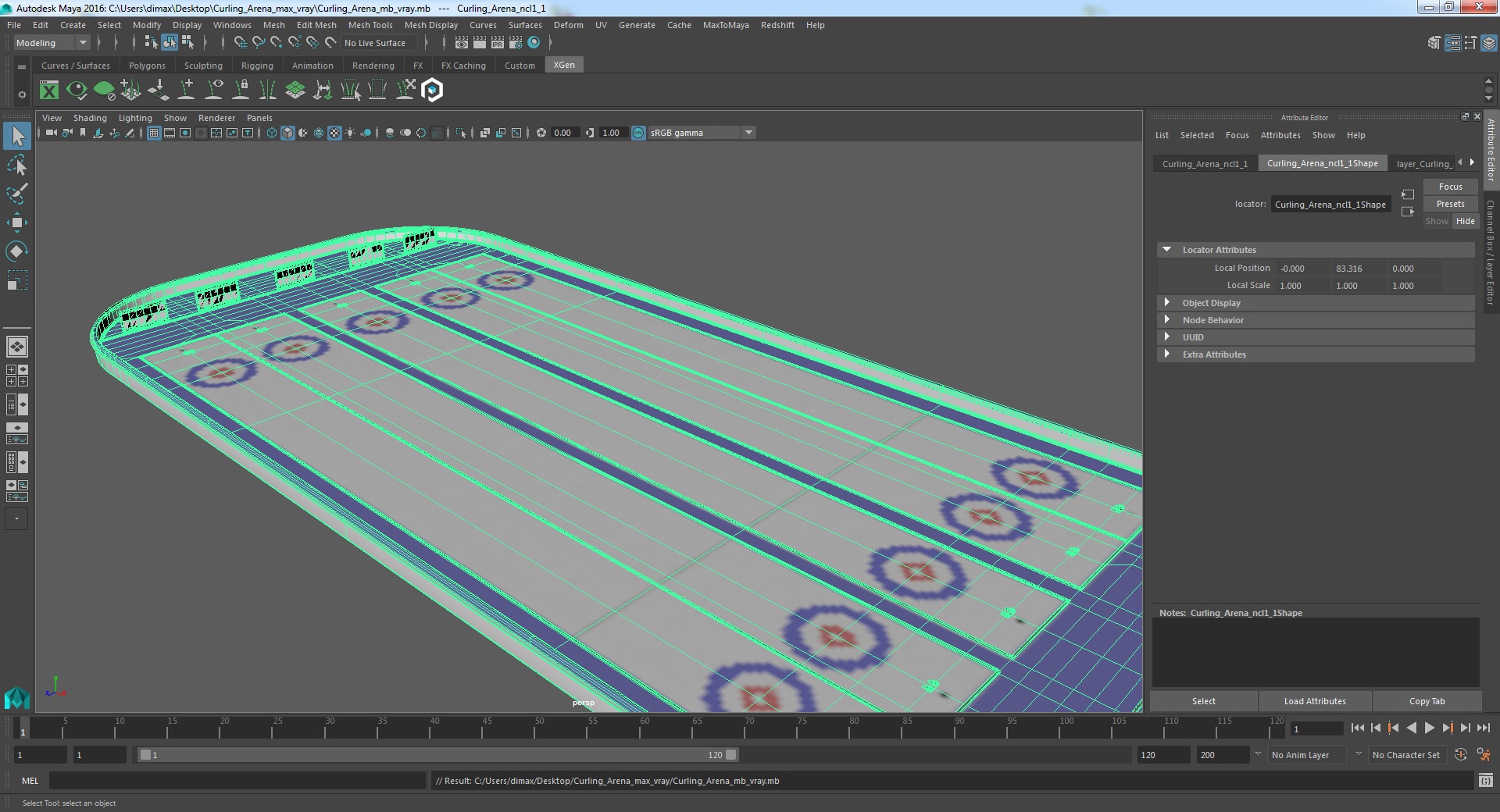Click the range slider bar
1500x812 pixels.
(437, 755)
